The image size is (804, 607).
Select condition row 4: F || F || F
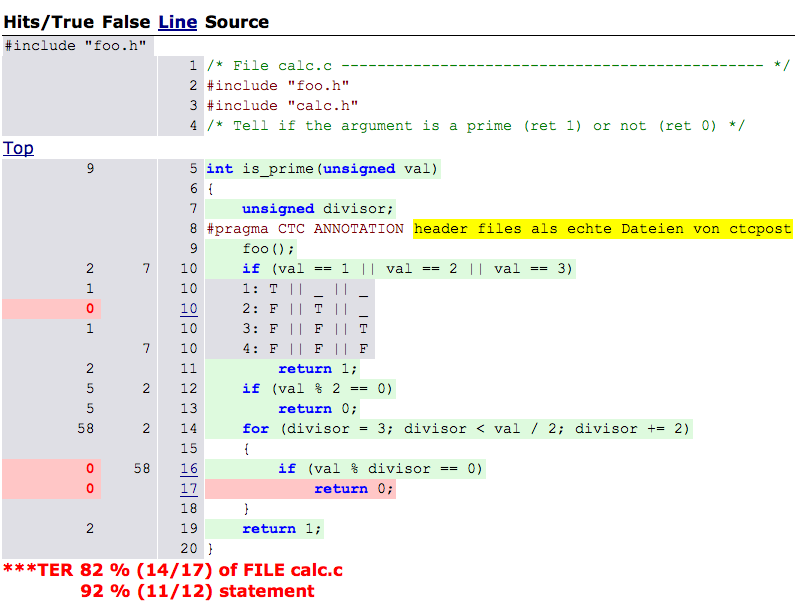[x=306, y=349]
